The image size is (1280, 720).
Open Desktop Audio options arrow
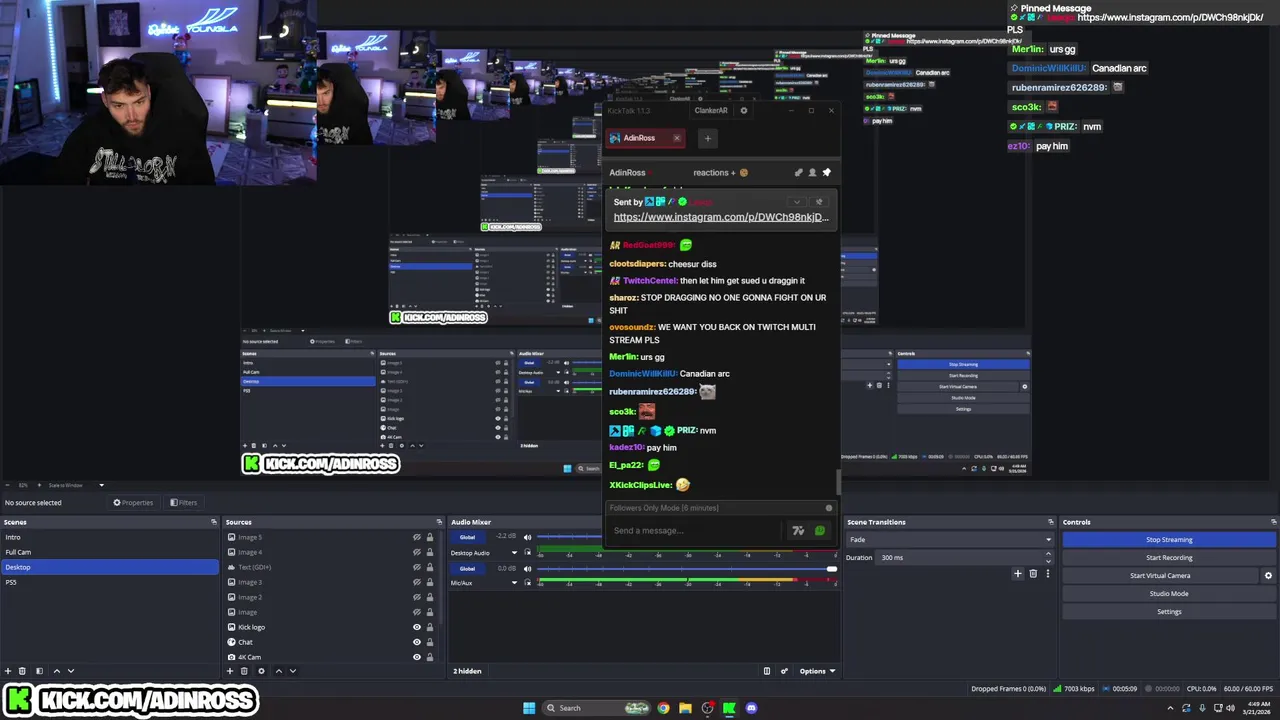514,552
